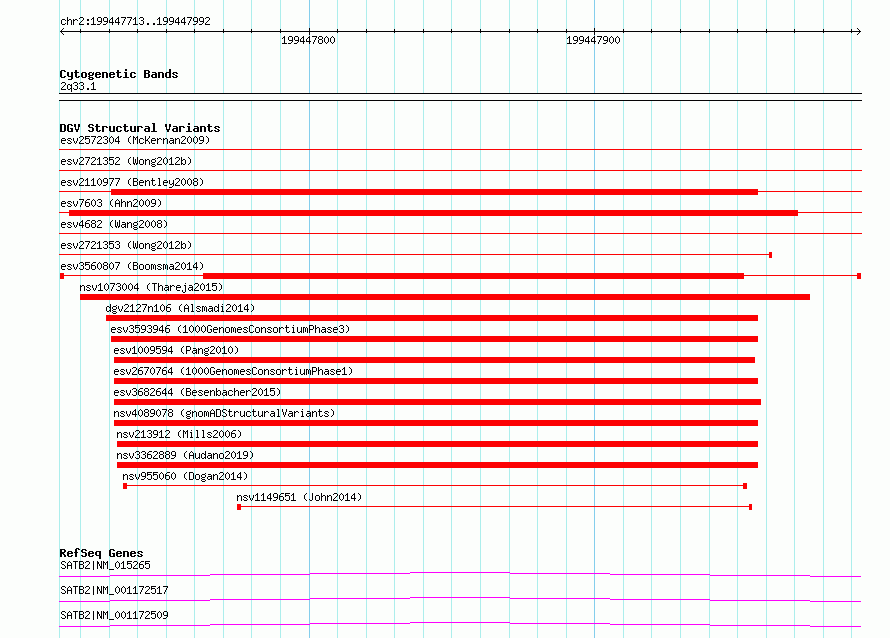This screenshot has width=890, height=638.
Task: Select the 2q33.1 band label
Action: point(78,86)
